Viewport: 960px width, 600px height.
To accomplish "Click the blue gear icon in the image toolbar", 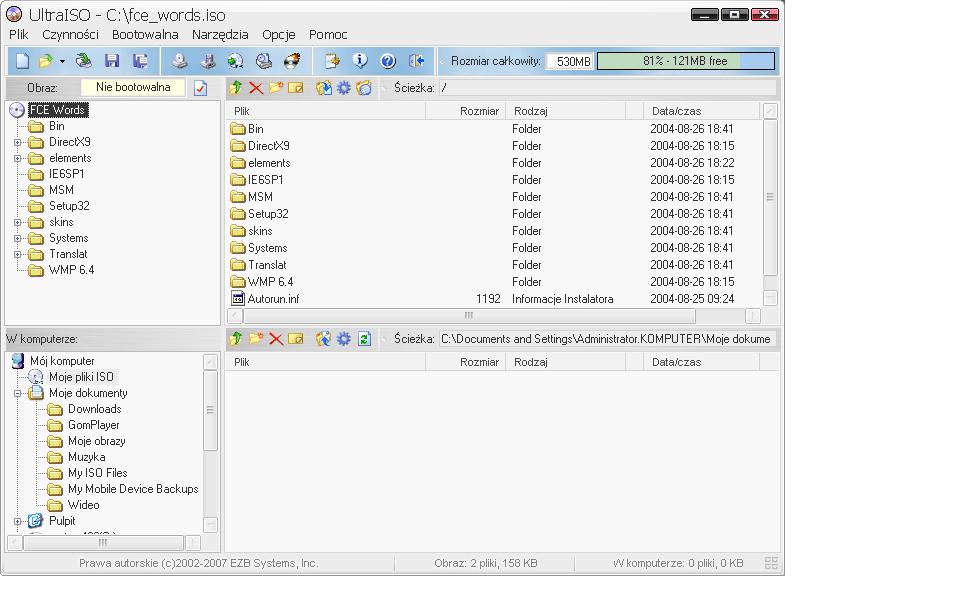I will (343, 88).
